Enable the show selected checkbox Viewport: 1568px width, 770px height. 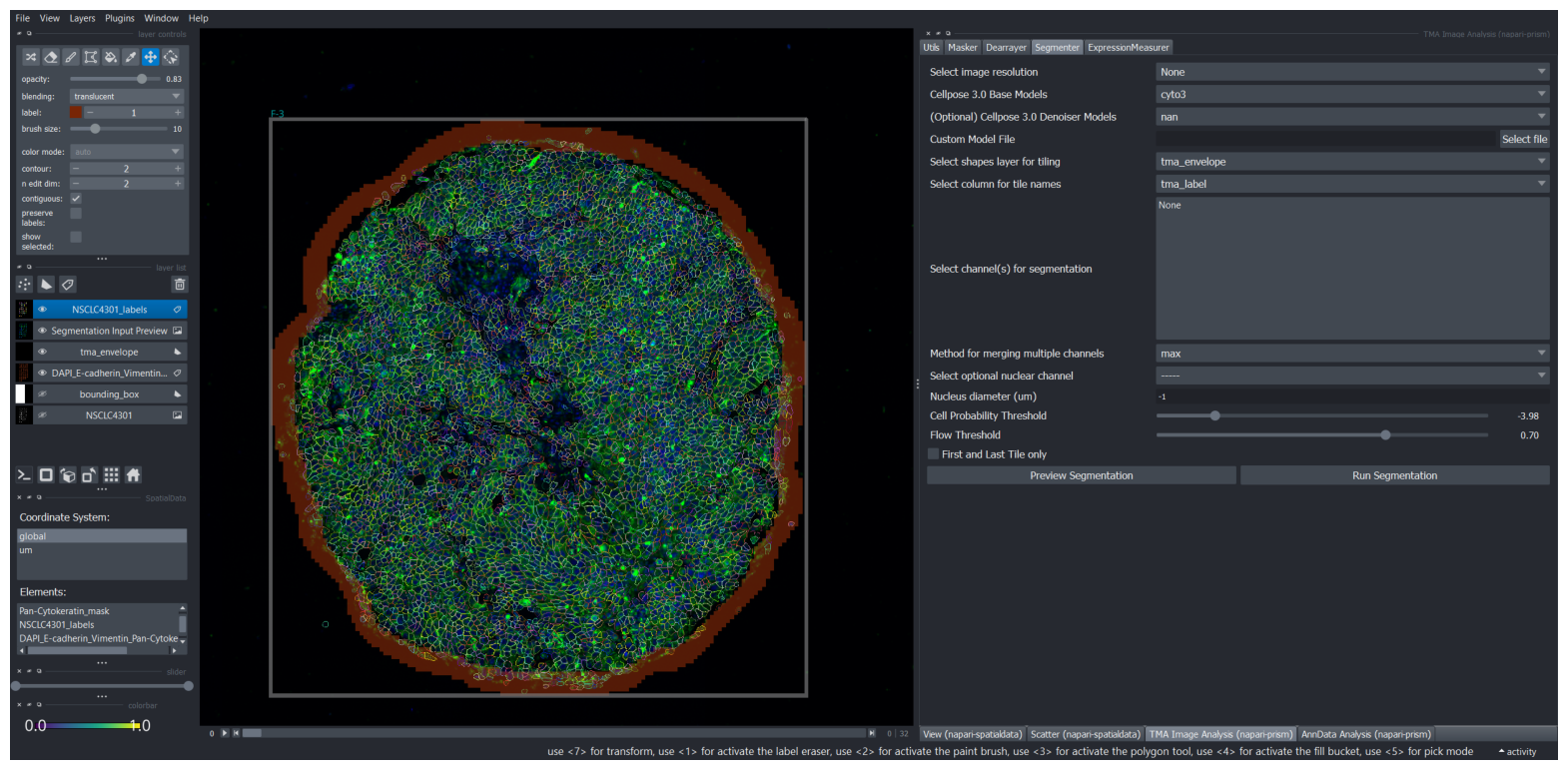[76, 237]
